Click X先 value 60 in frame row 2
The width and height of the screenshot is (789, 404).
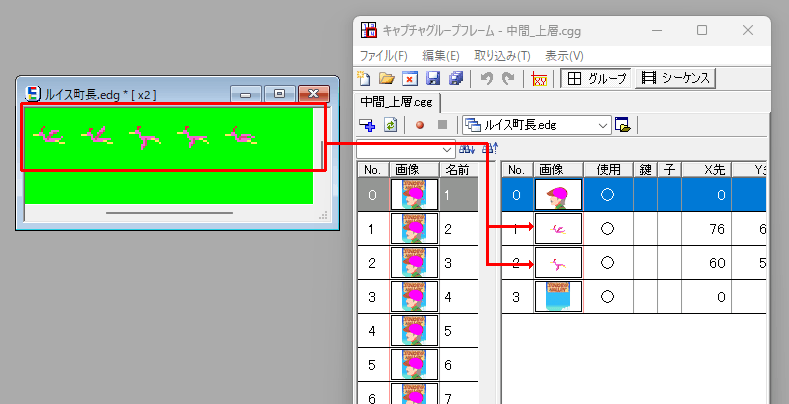[716, 263]
